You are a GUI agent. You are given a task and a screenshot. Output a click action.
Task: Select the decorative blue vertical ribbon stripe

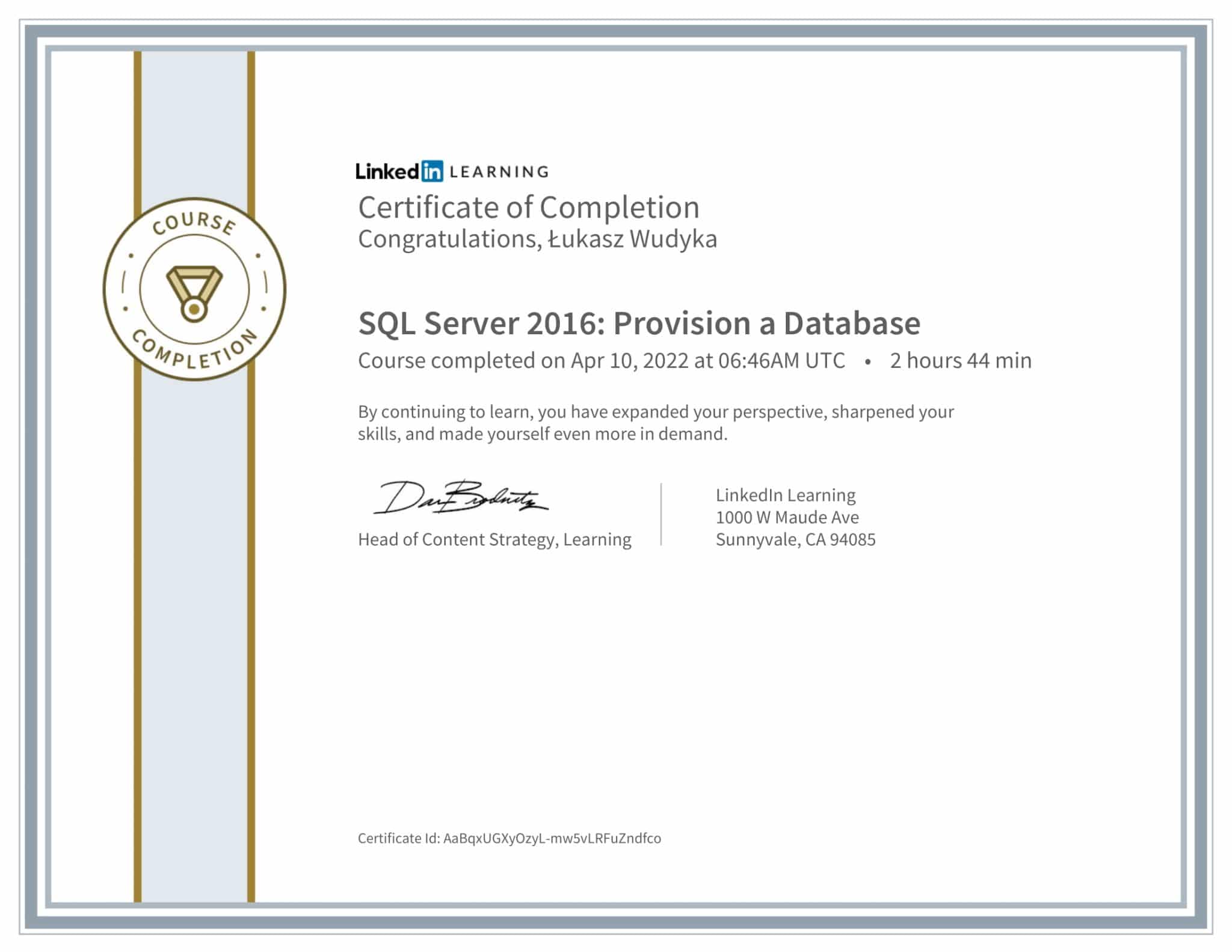coord(194,662)
